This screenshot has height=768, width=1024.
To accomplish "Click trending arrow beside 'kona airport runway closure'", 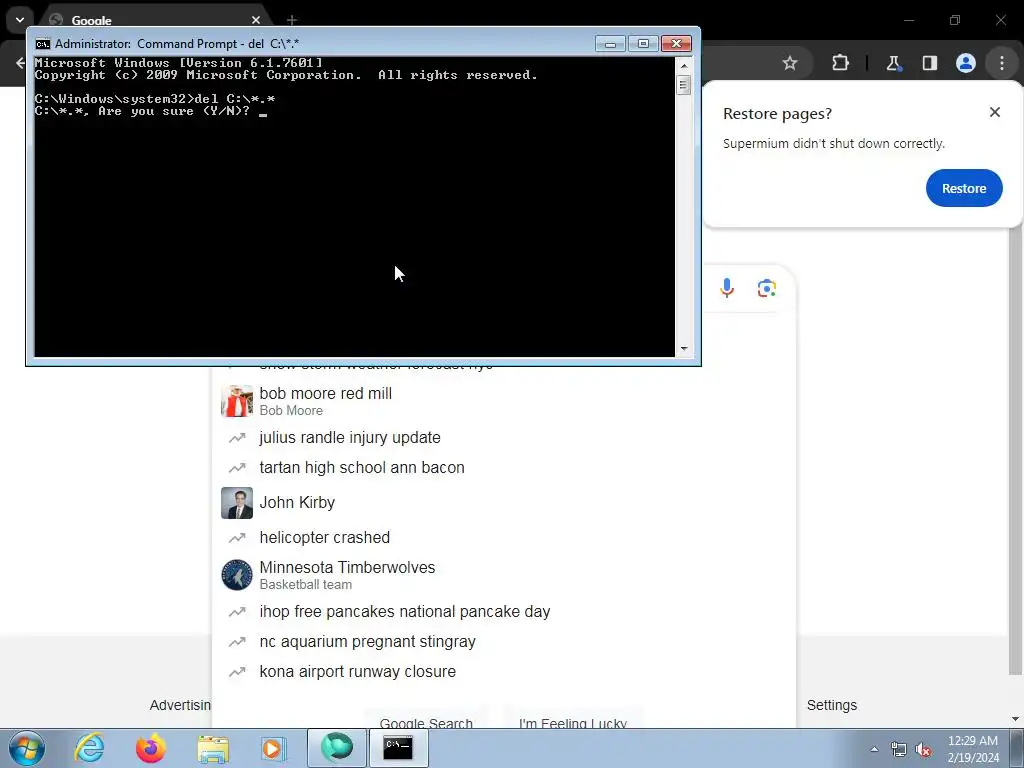I will [x=236, y=672].
